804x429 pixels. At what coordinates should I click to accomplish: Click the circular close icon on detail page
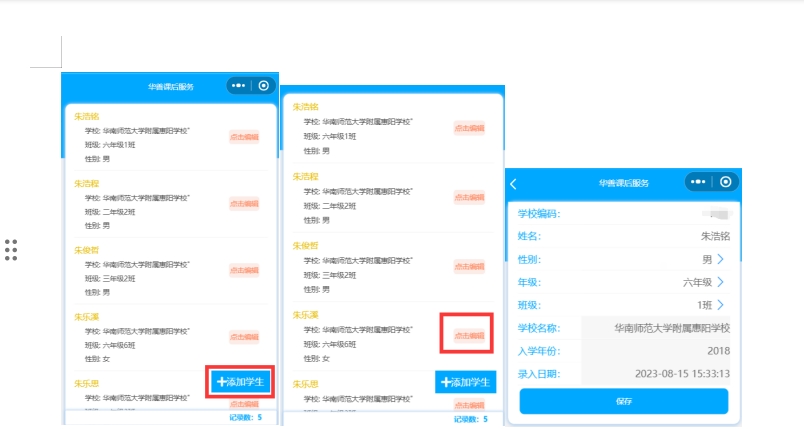pos(726,182)
